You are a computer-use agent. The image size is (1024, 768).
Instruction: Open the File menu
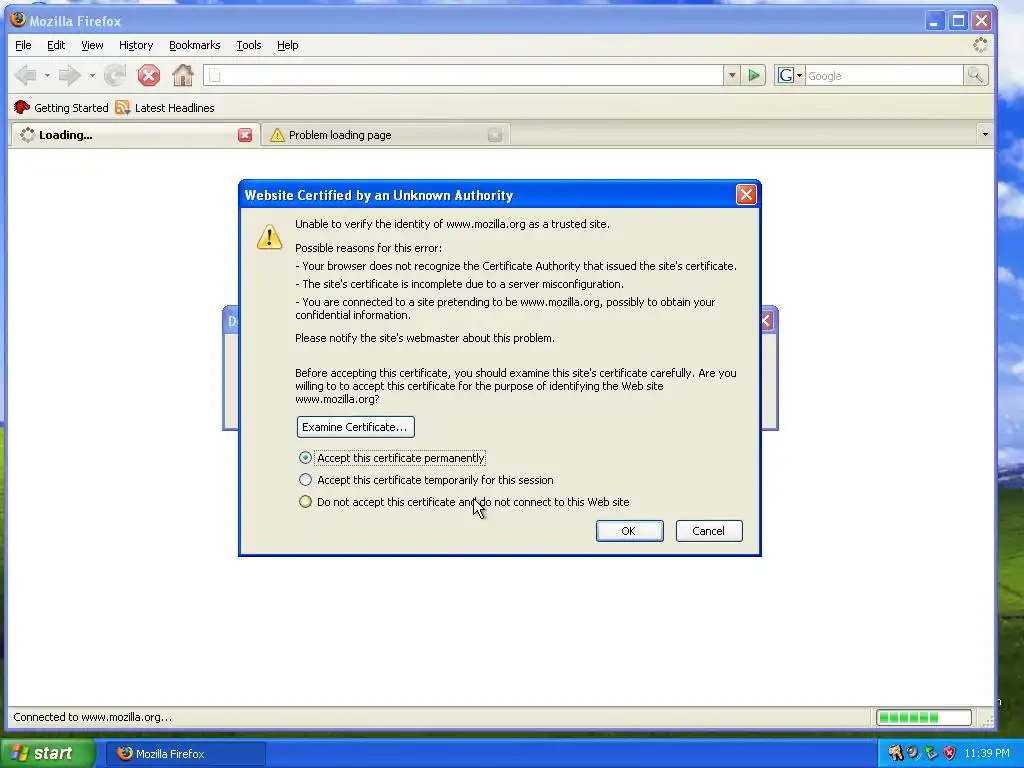pyautogui.click(x=23, y=45)
